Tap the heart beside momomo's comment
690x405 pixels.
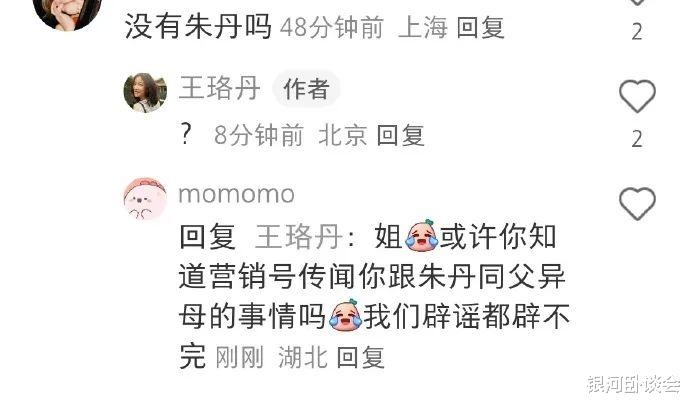tap(637, 203)
